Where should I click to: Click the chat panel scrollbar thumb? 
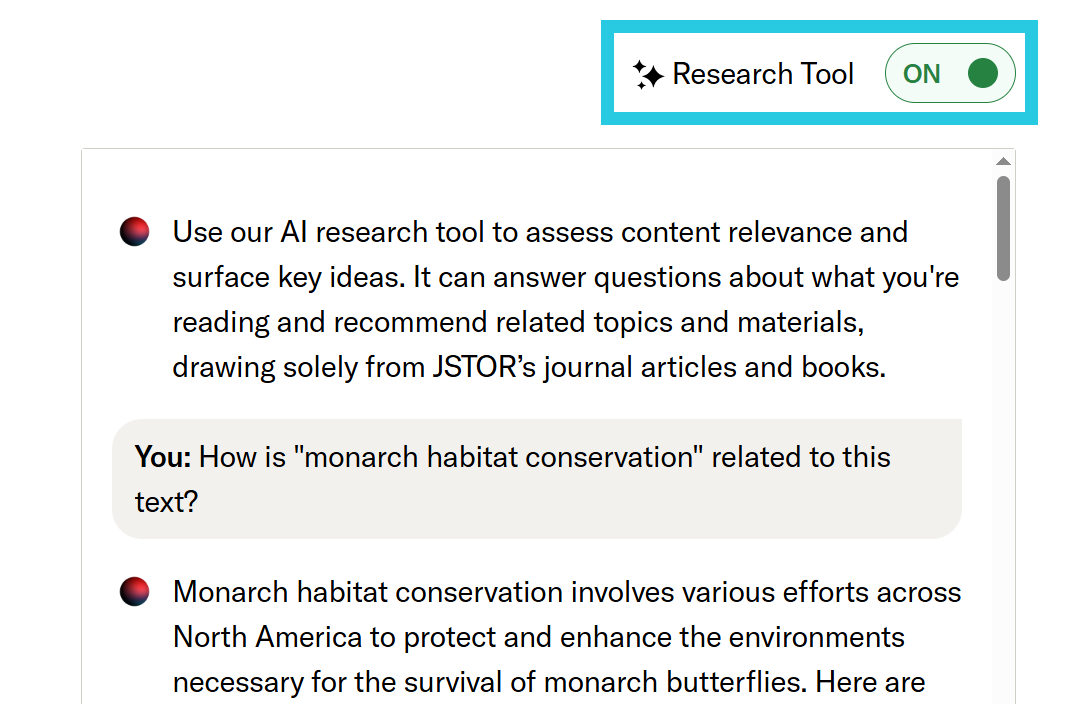click(x=1003, y=228)
